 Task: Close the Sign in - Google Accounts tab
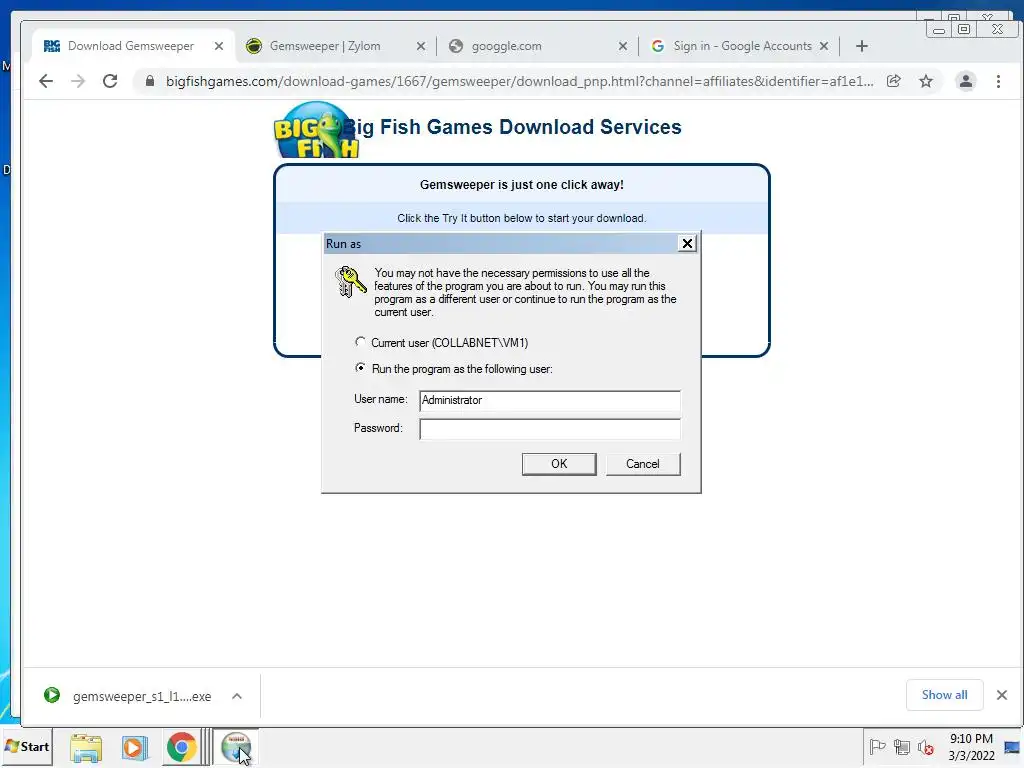[x=824, y=46]
